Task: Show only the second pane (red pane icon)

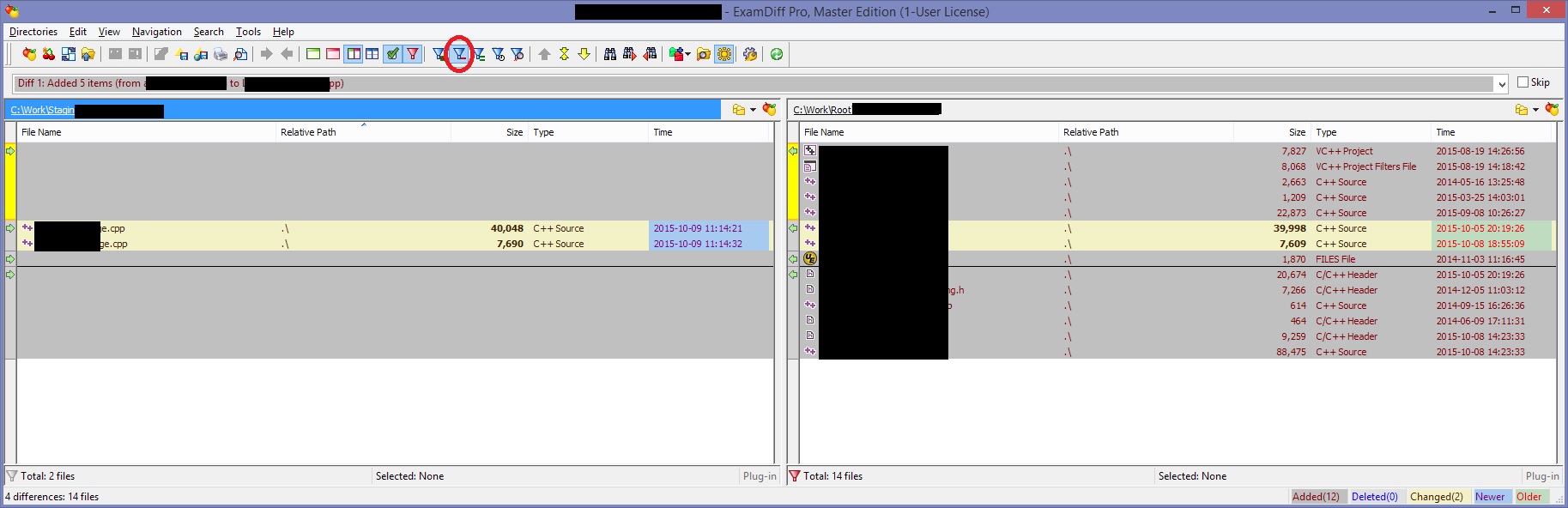Action: tap(333, 54)
